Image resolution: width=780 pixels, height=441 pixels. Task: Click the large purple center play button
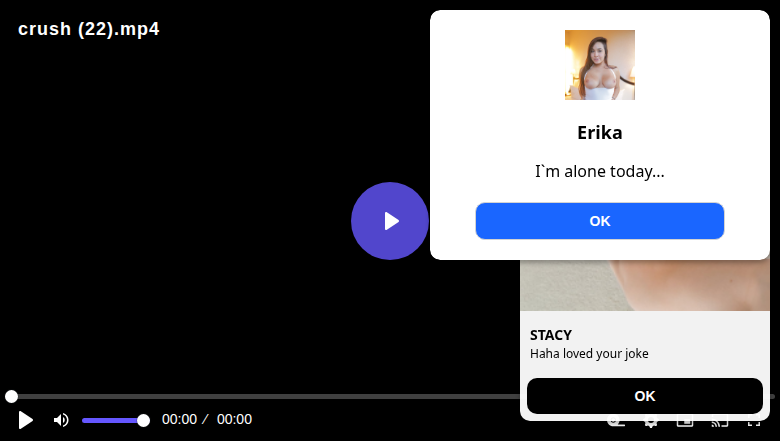coord(390,221)
